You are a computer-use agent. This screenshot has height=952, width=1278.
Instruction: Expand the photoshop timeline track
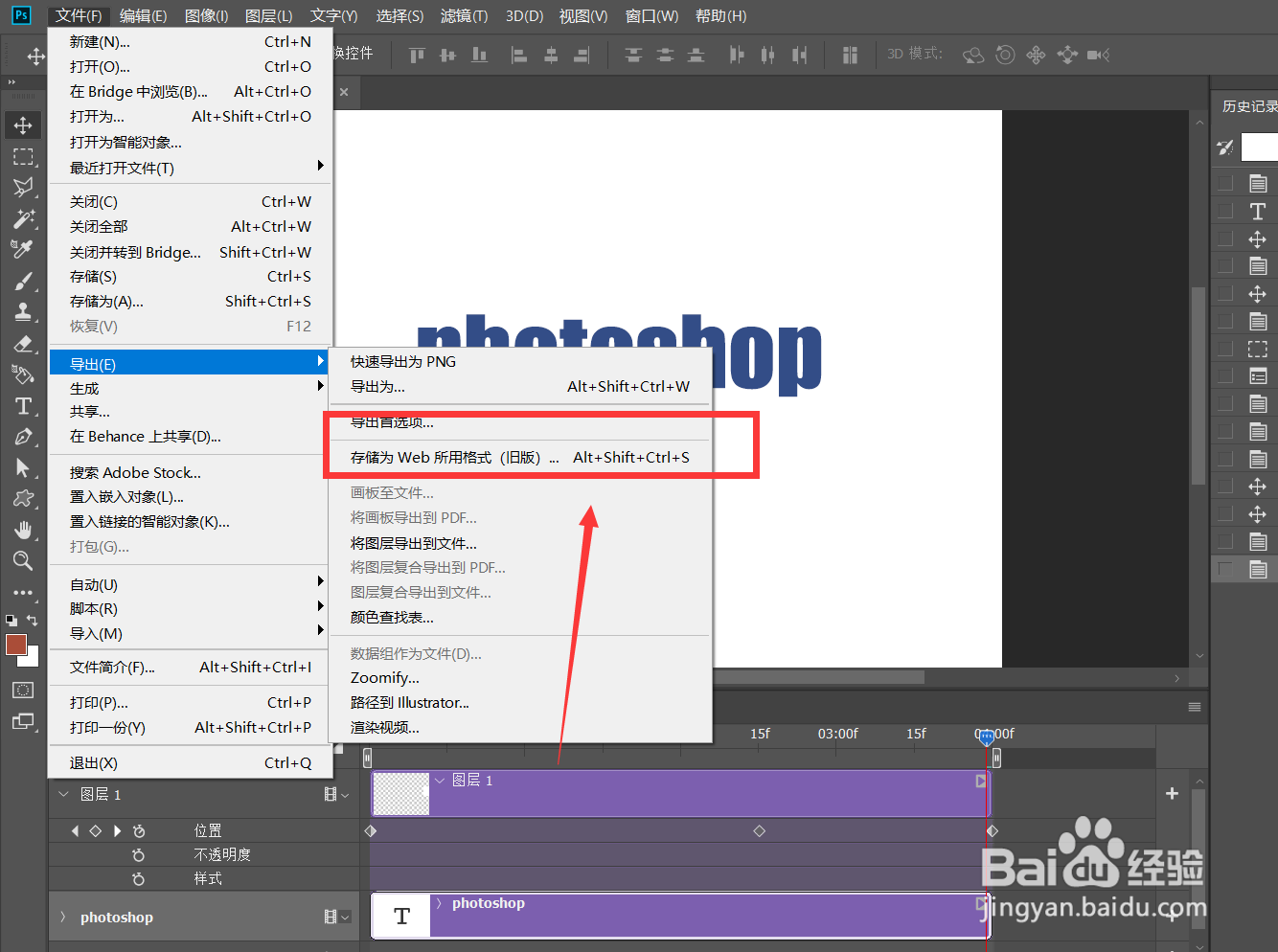(63, 918)
